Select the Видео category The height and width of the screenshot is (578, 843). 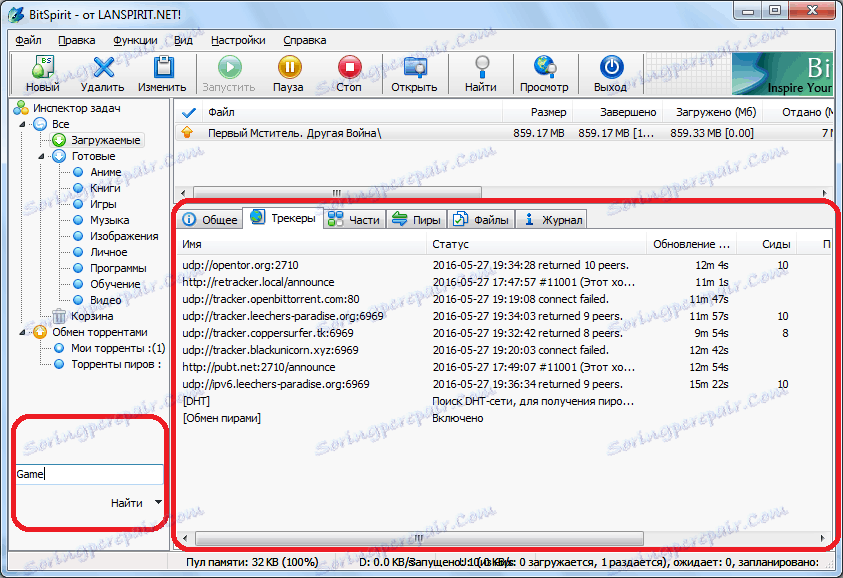coord(105,300)
